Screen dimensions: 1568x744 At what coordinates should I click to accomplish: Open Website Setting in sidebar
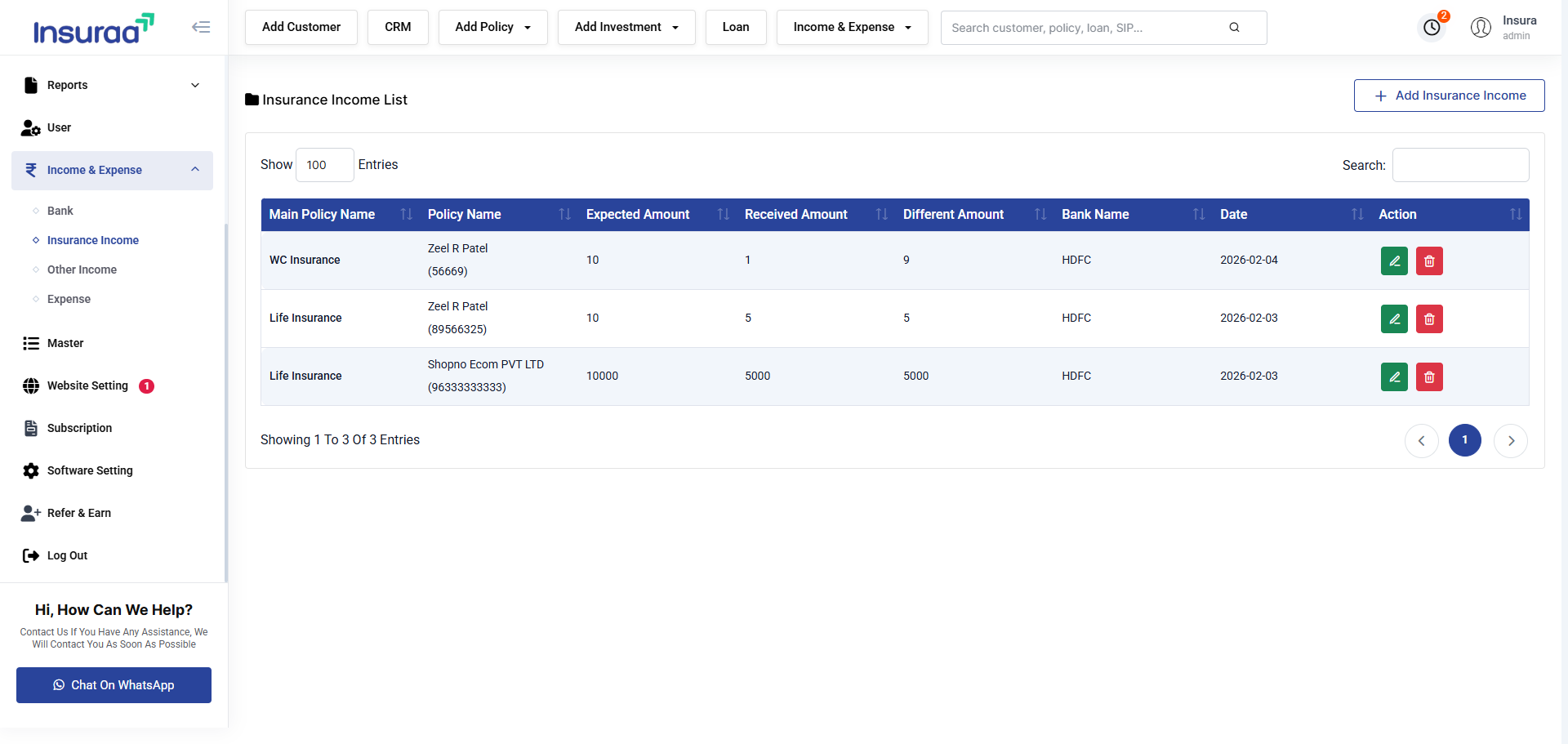click(113, 385)
